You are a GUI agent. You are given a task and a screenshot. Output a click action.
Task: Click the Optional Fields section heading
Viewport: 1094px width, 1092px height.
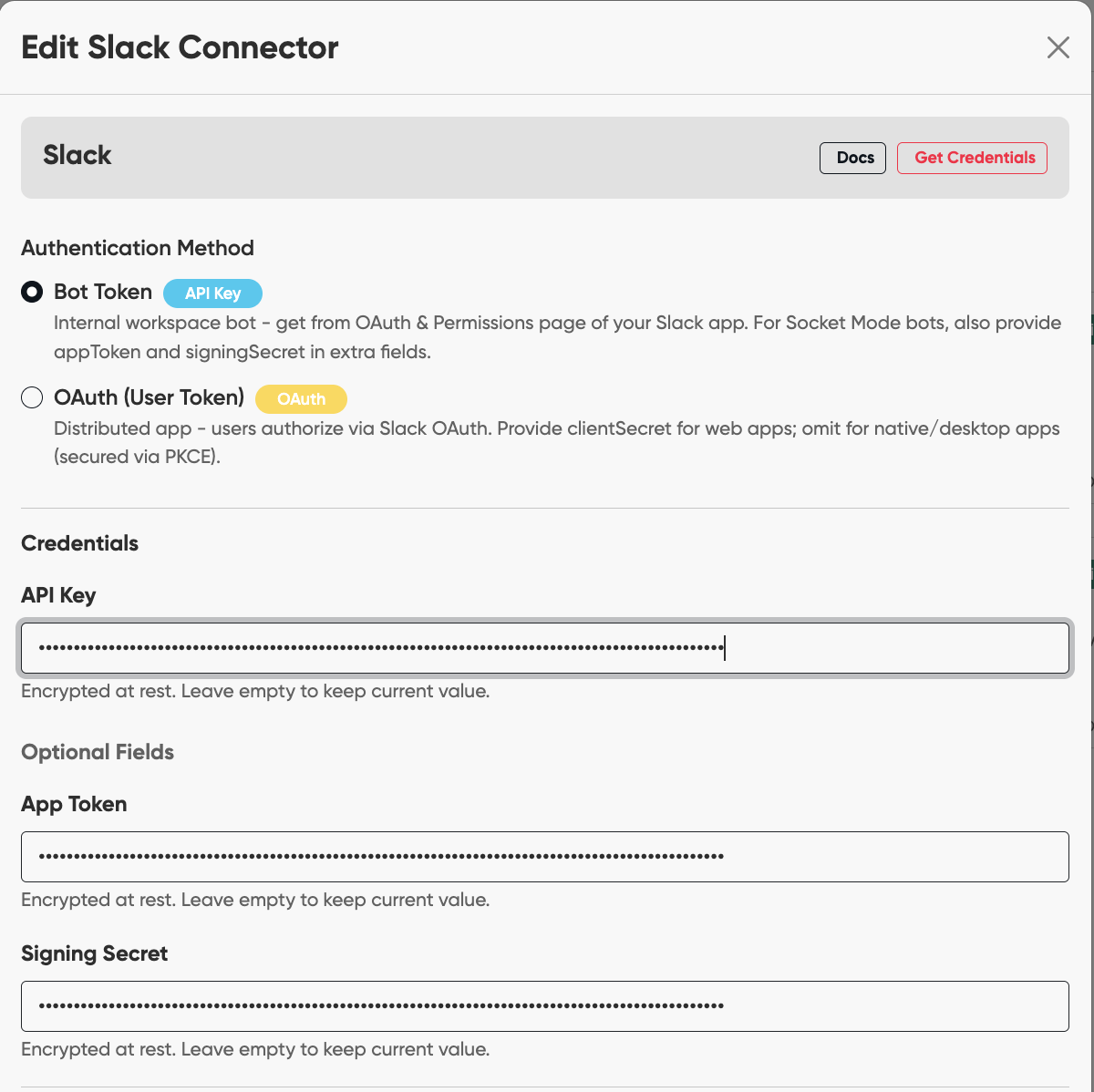click(x=98, y=752)
